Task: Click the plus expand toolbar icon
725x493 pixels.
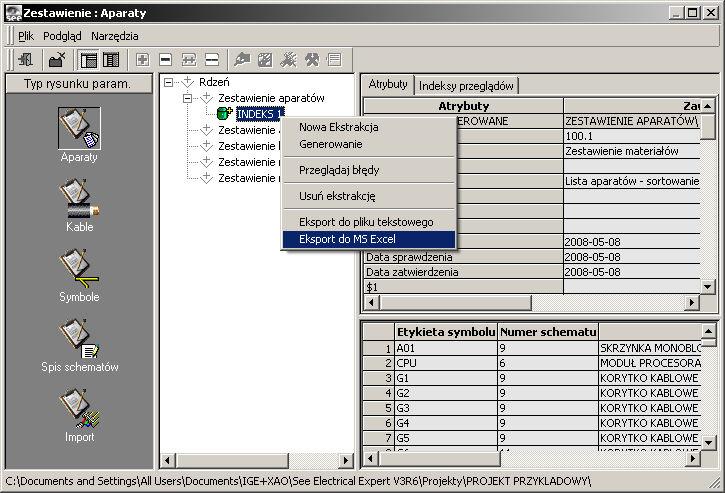Action: pos(142,60)
